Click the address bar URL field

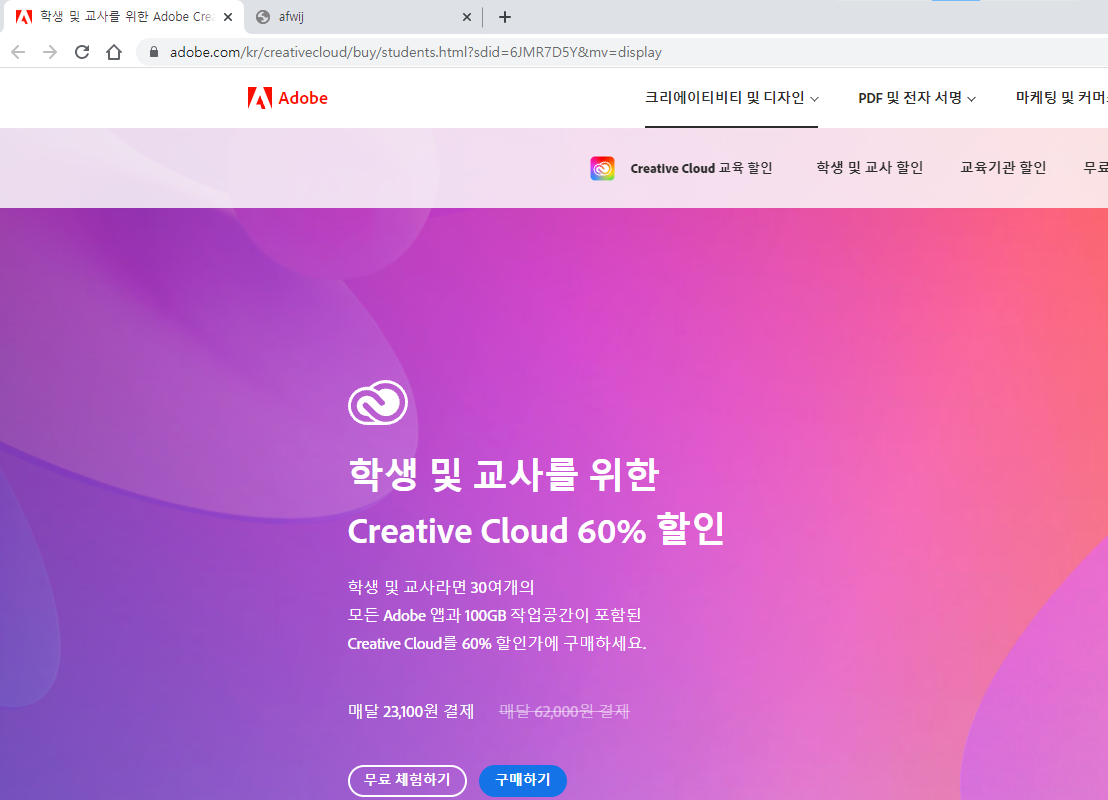click(622, 52)
